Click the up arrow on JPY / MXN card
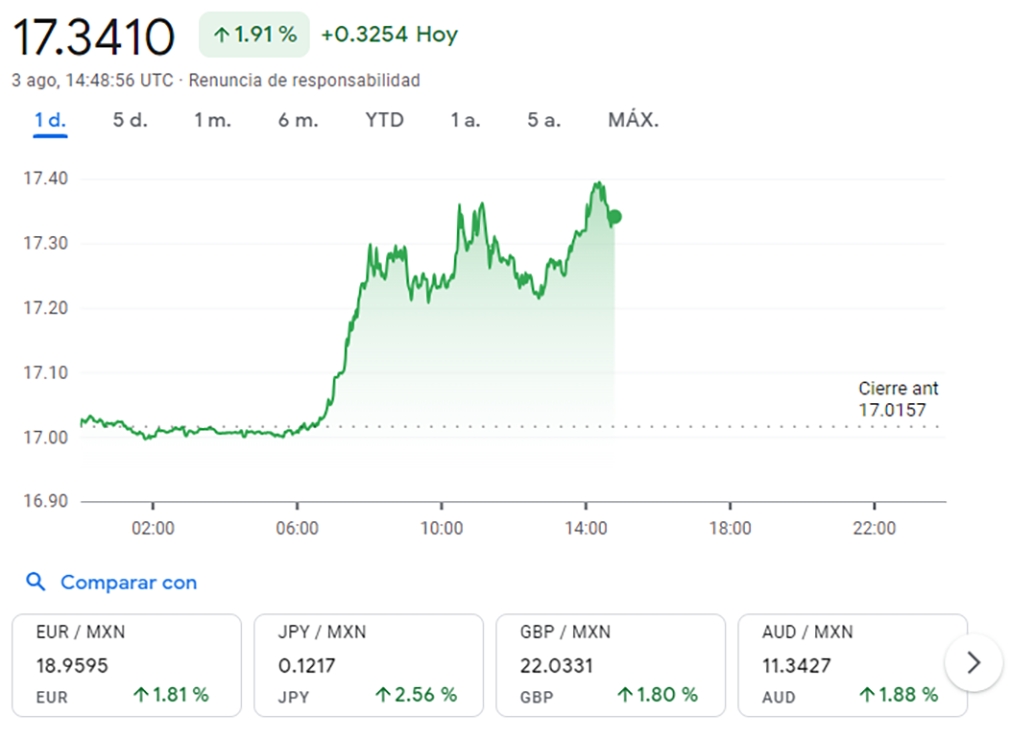The height and width of the screenshot is (739, 1010). point(383,695)
